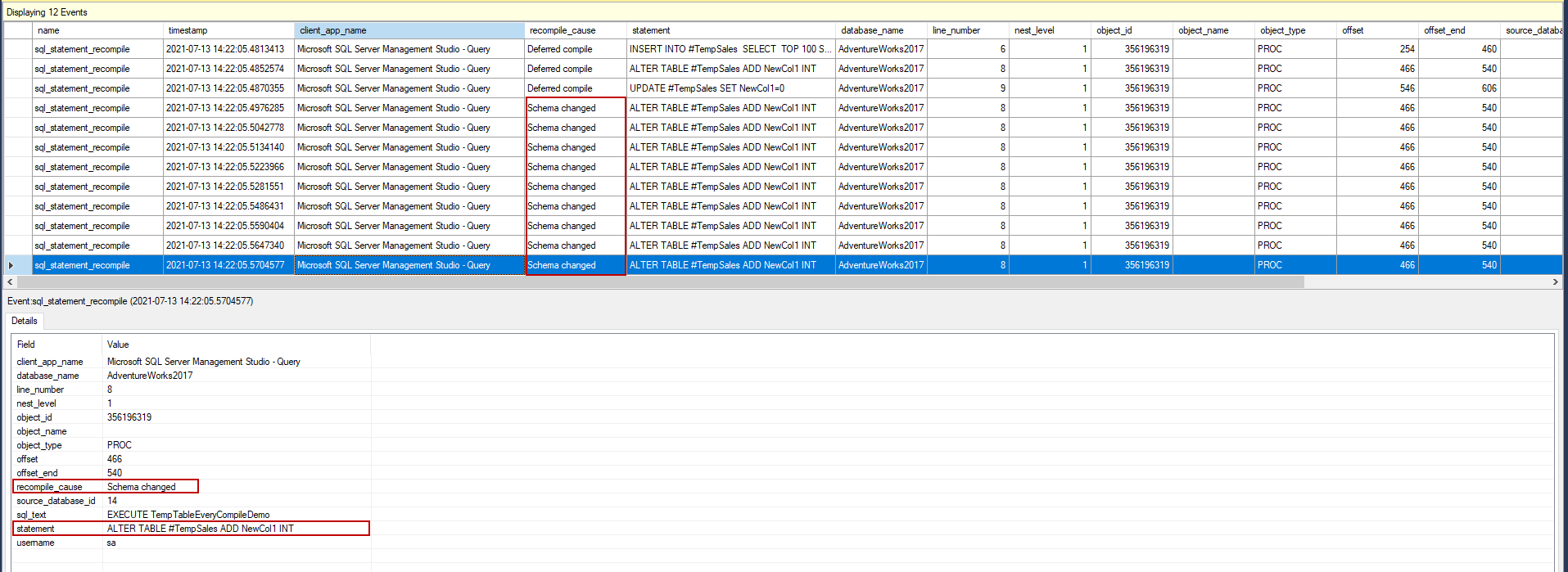Click the object_name column header
This screenshot has height=572, width=1568.
(1213, 30)
